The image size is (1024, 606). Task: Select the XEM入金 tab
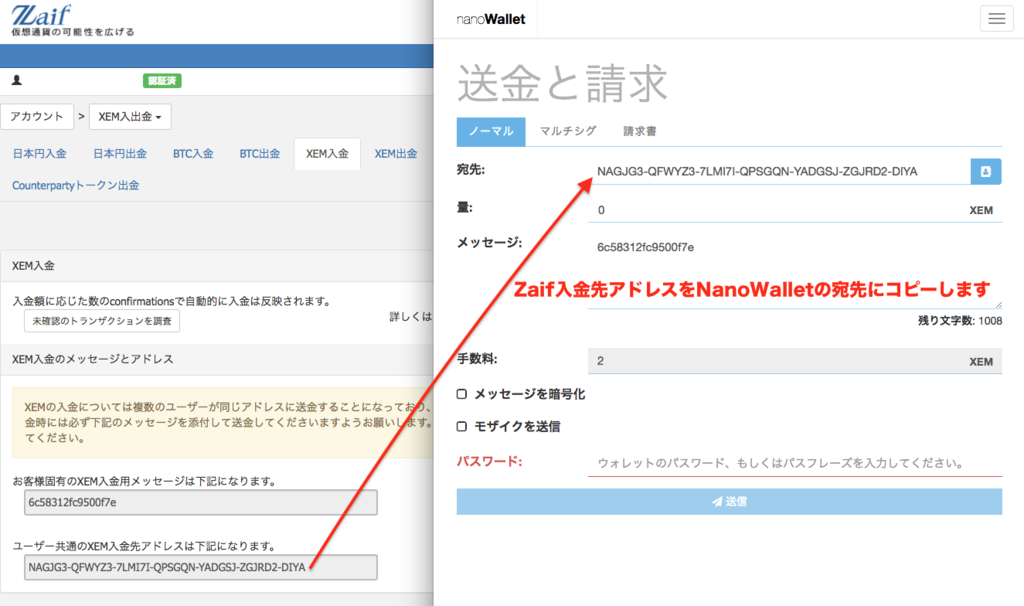pos(327,154)
